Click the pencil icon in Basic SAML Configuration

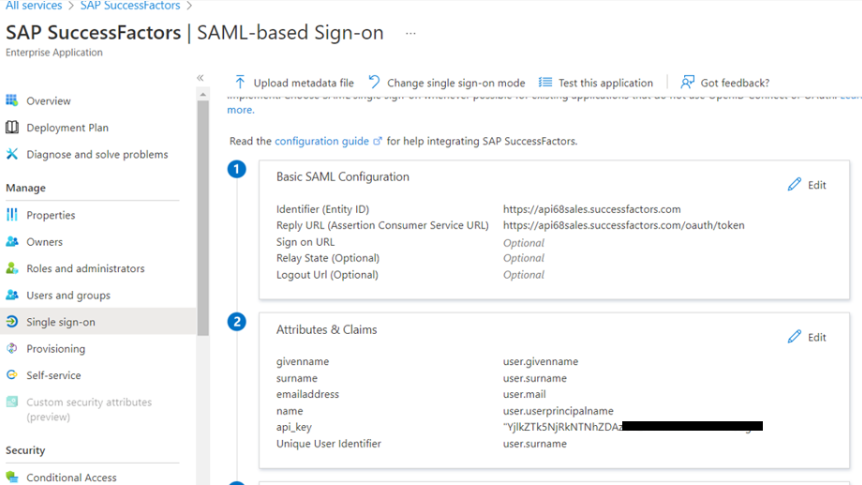tap(794, 184)
